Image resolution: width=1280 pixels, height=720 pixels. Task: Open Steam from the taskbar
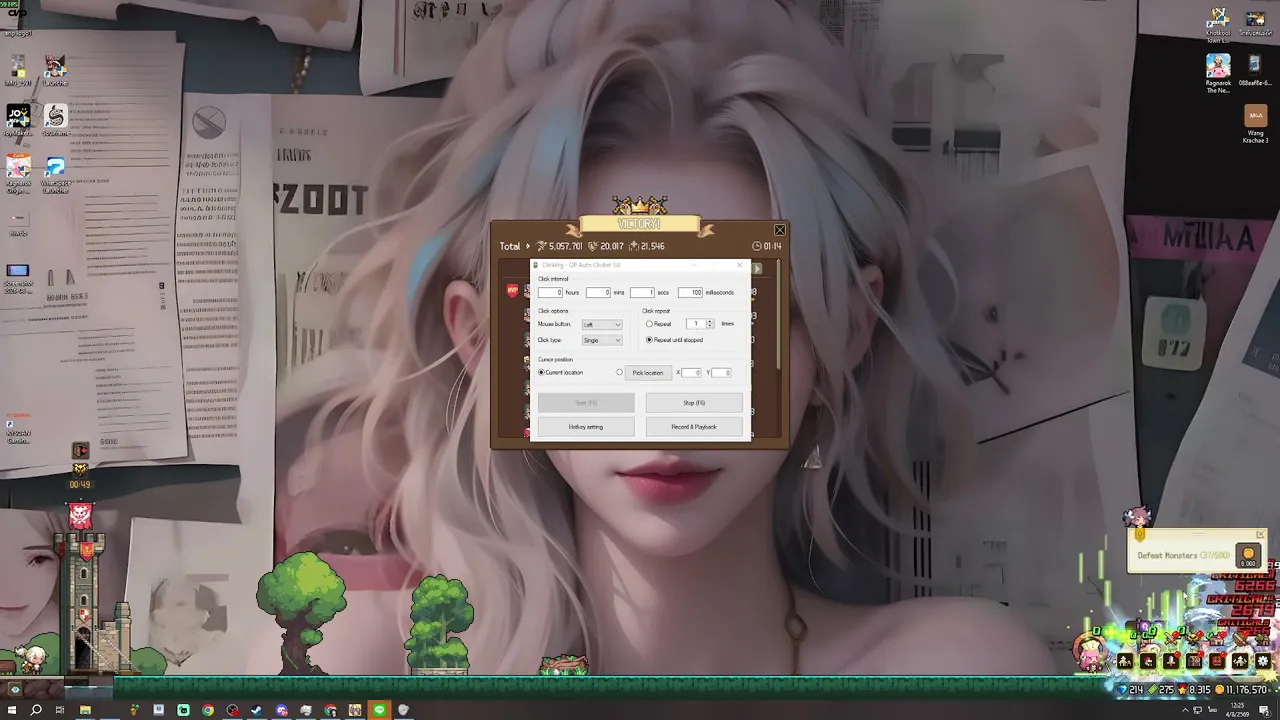pos(256,710)
